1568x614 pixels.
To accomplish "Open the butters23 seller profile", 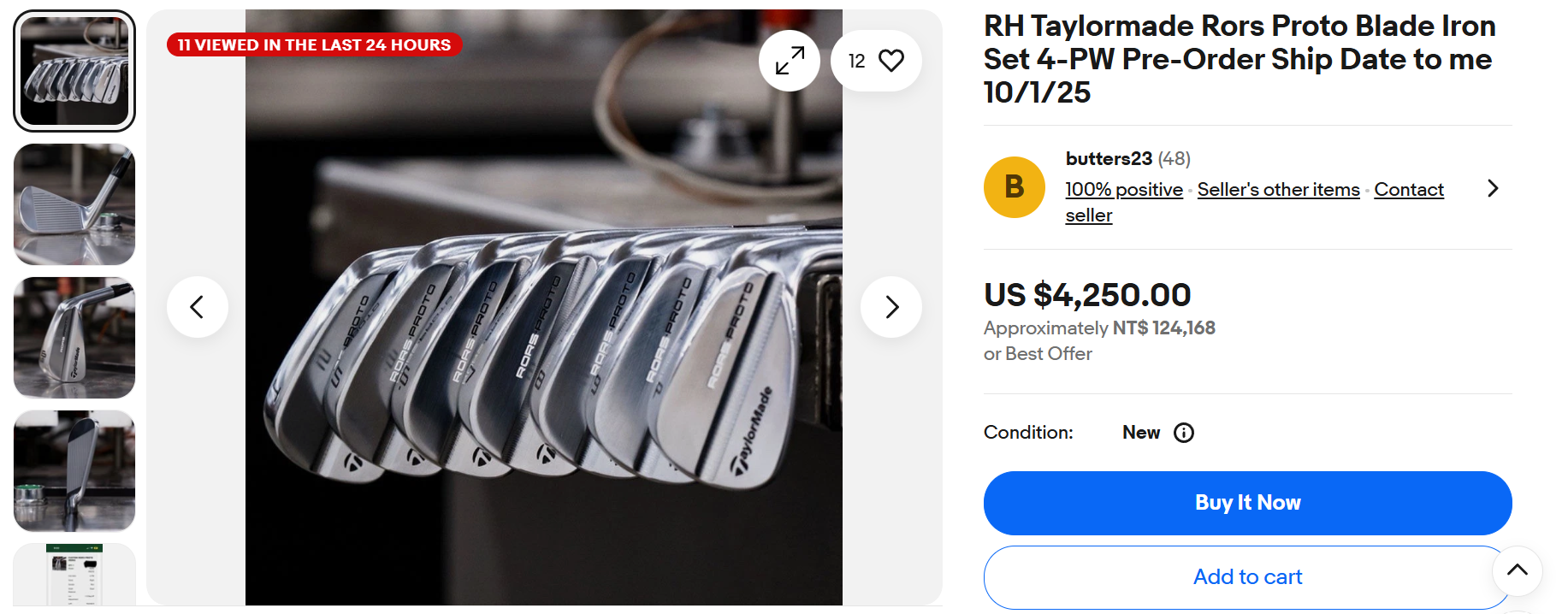I will [1109, 159].
